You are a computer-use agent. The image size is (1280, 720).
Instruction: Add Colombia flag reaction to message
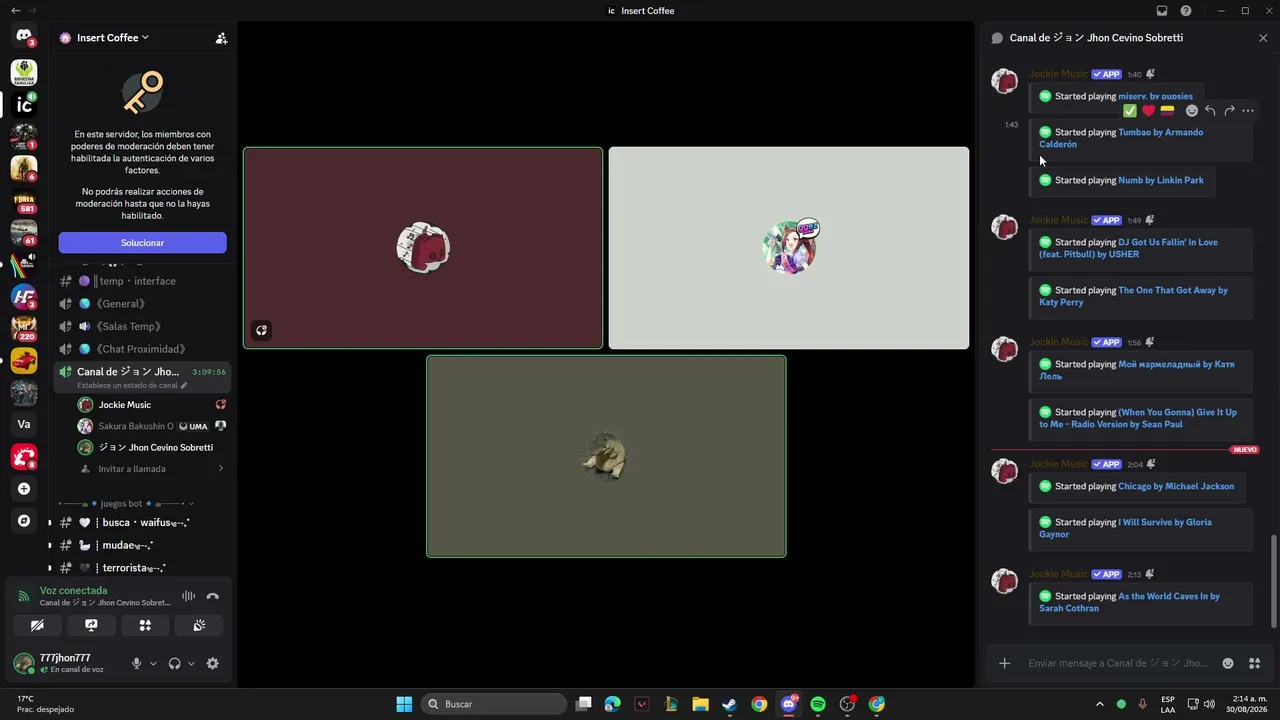(1167, 111)
